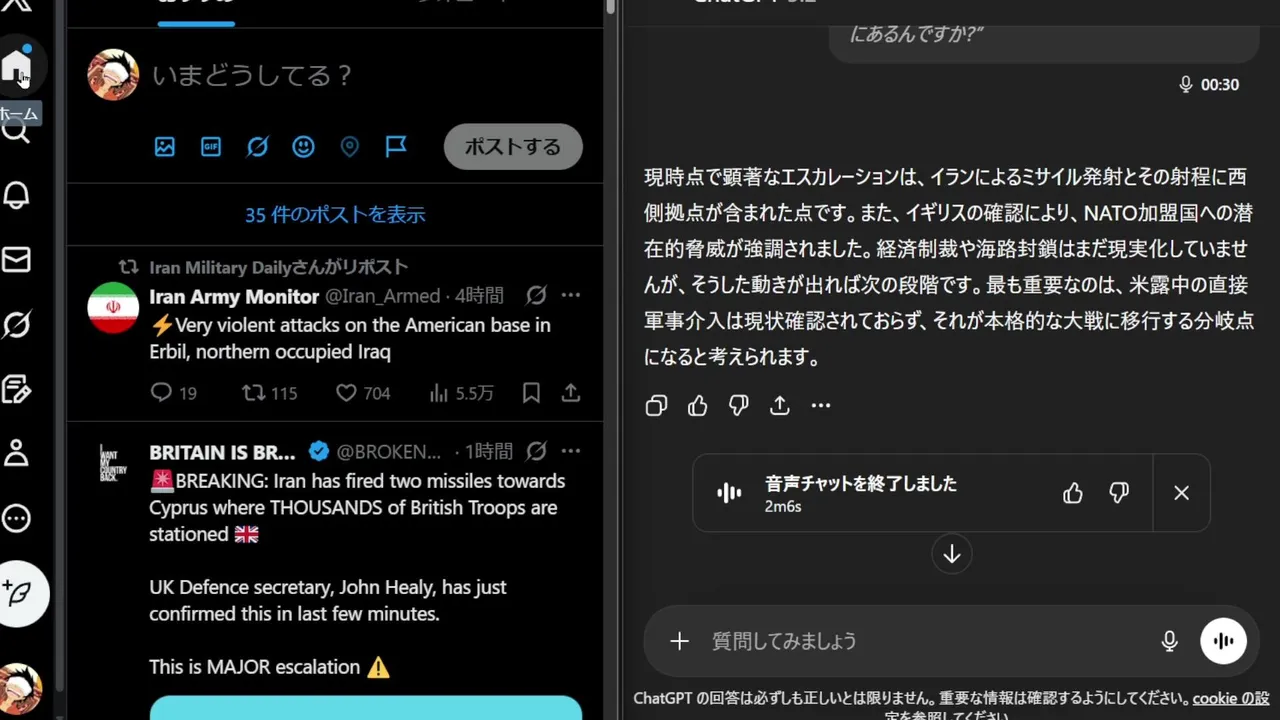Thumbs down the ChatGPT response

739,405
